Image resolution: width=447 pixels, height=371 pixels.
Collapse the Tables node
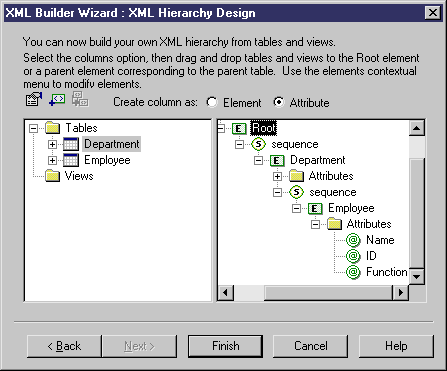point(33,128)
